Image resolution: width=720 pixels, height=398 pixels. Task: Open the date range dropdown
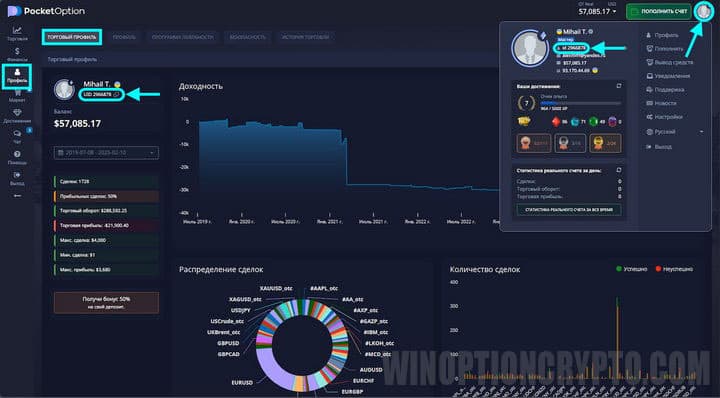[x=107, y=152]
